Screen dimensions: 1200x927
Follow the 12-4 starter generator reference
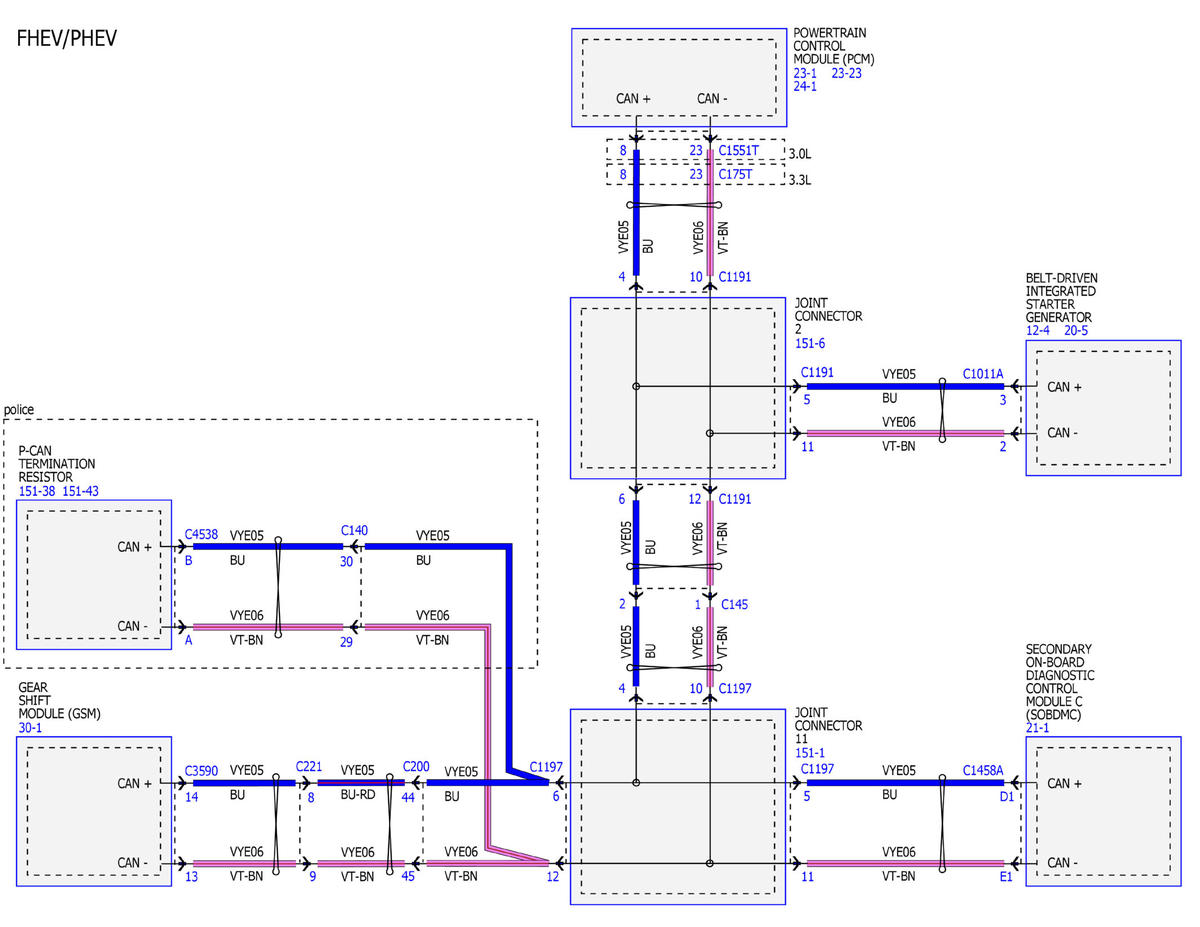1039,331
